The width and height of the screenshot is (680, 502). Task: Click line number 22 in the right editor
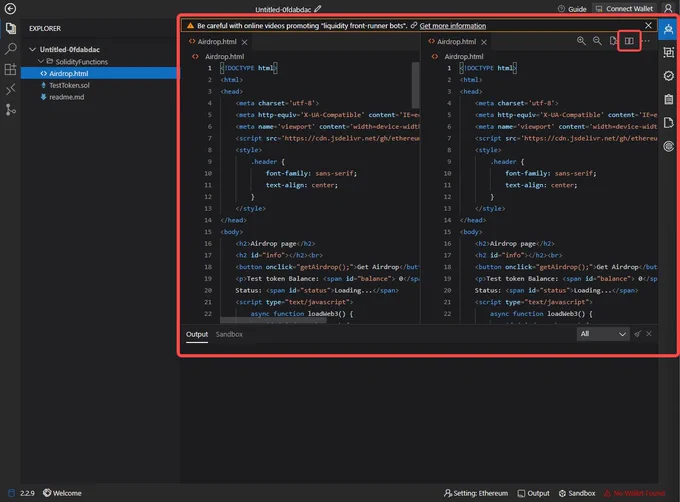447,314
